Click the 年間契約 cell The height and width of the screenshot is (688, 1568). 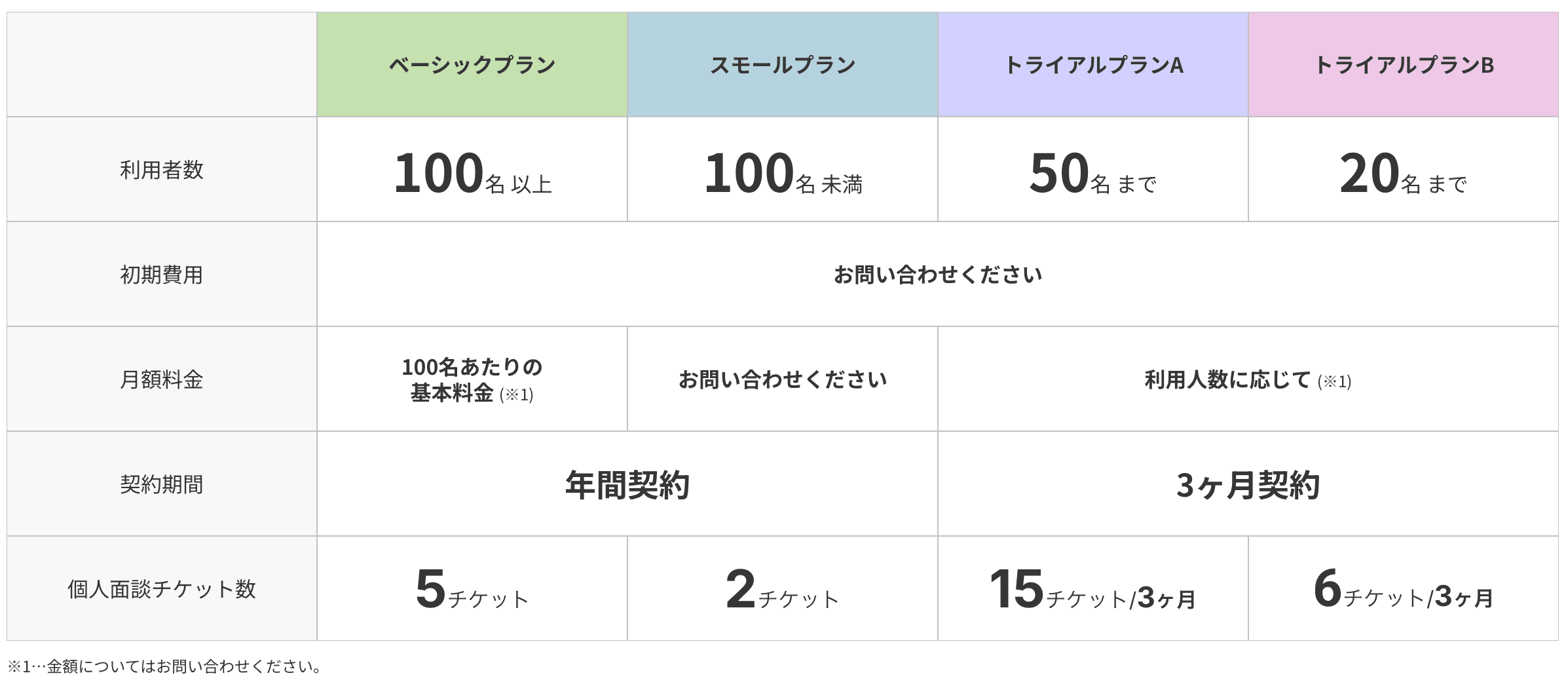point(627,484)
